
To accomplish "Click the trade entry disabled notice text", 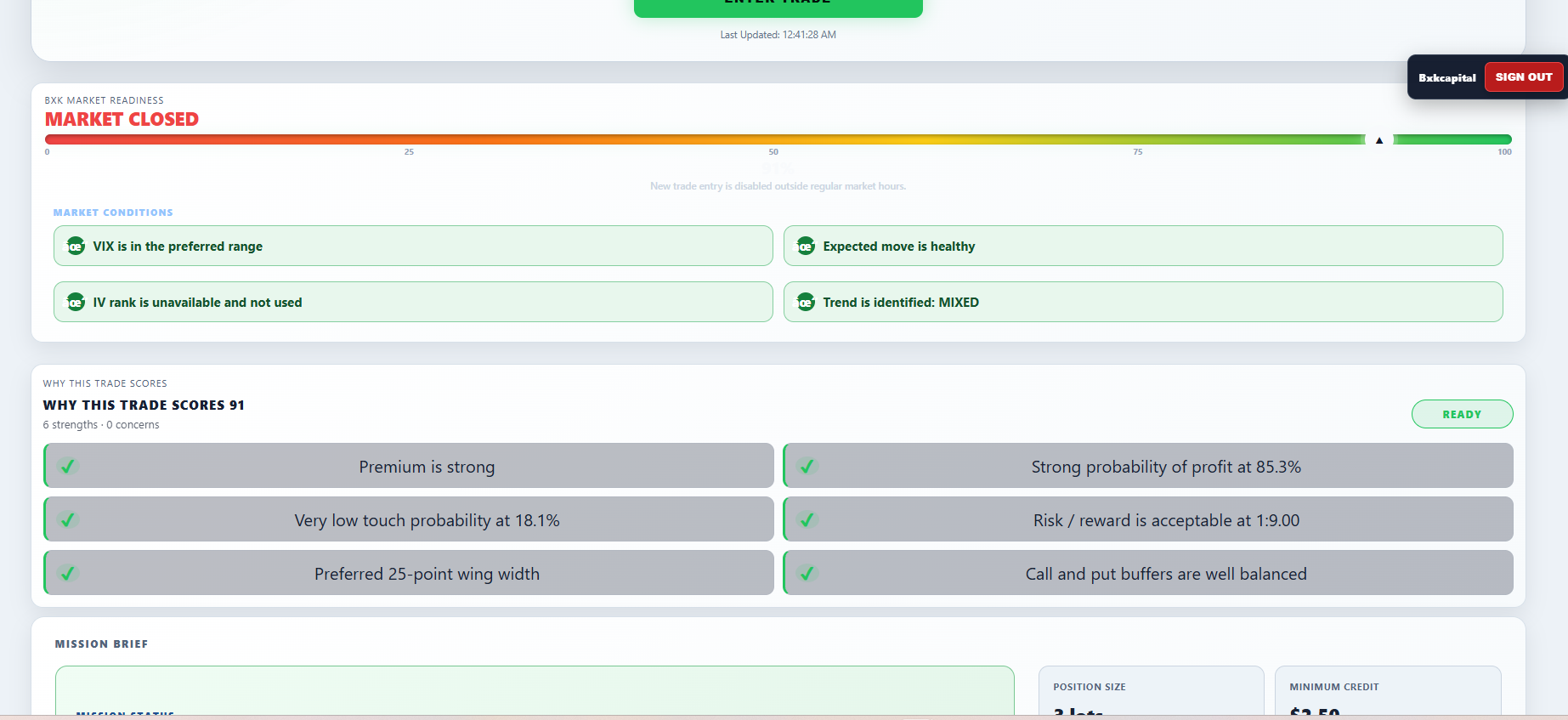I will (x=778, y=186).
